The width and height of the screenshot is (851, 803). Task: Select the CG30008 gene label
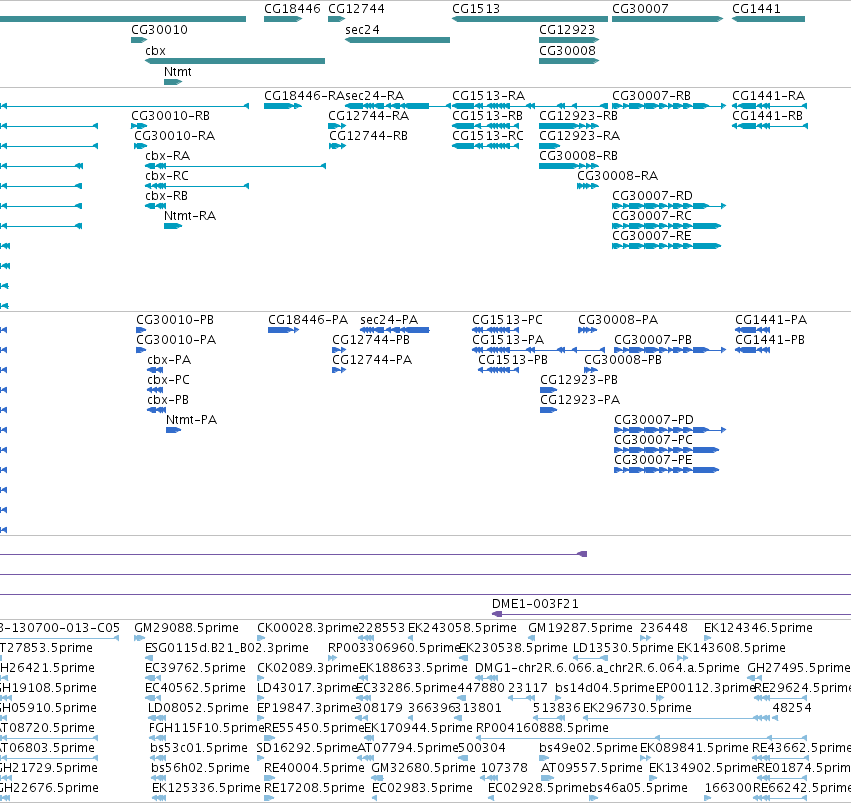pyautogui.click(x=567, y=51)
